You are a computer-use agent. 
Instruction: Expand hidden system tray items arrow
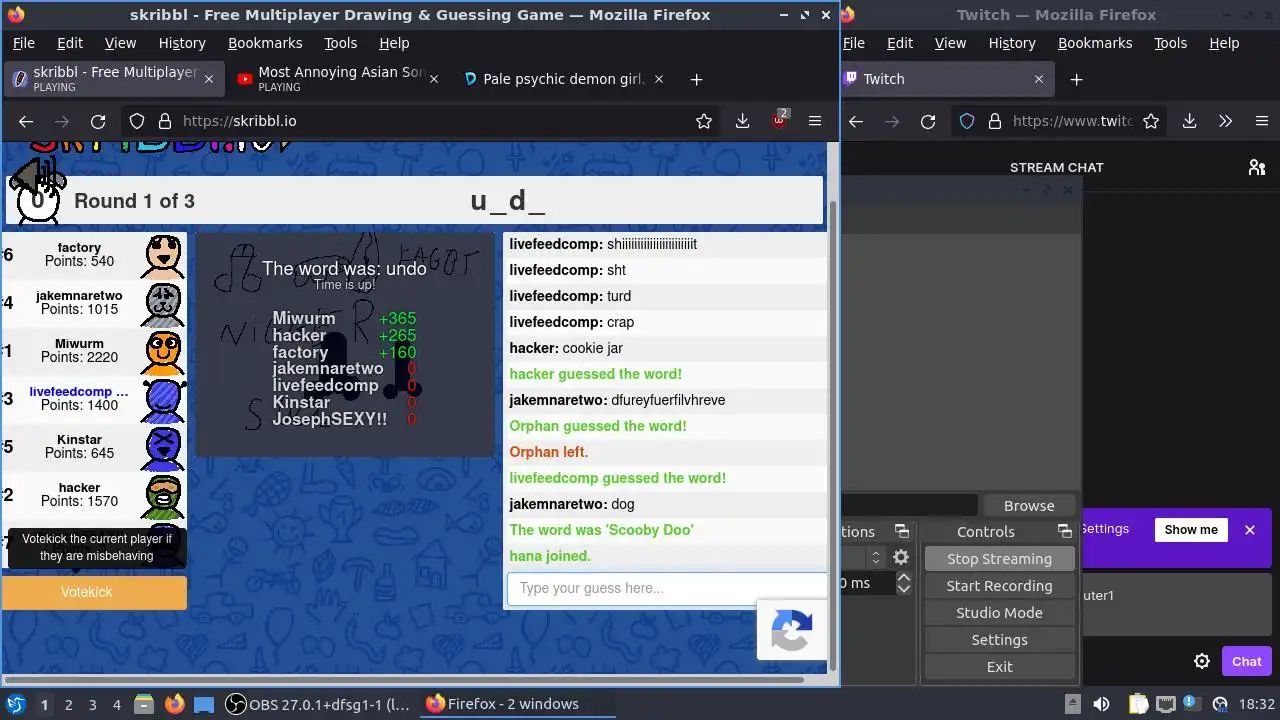[x=1072, y=704]
